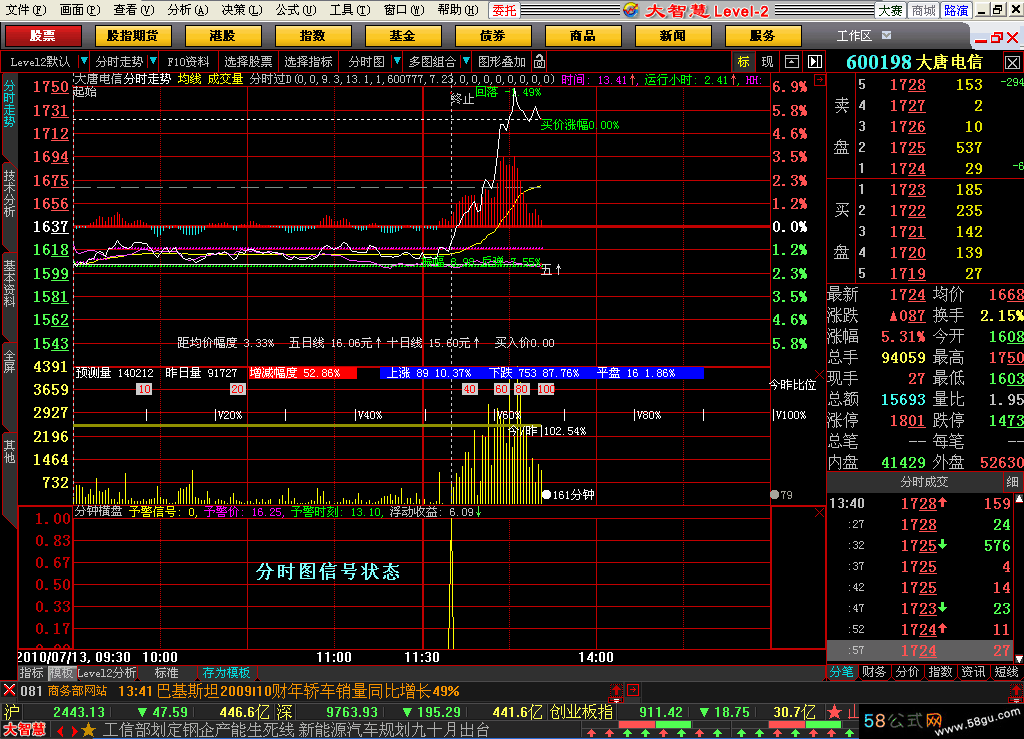Expand the Level2默认 dropdown arrow
Viewport: 1024px width, 739px height.
(x=84, y=61)
